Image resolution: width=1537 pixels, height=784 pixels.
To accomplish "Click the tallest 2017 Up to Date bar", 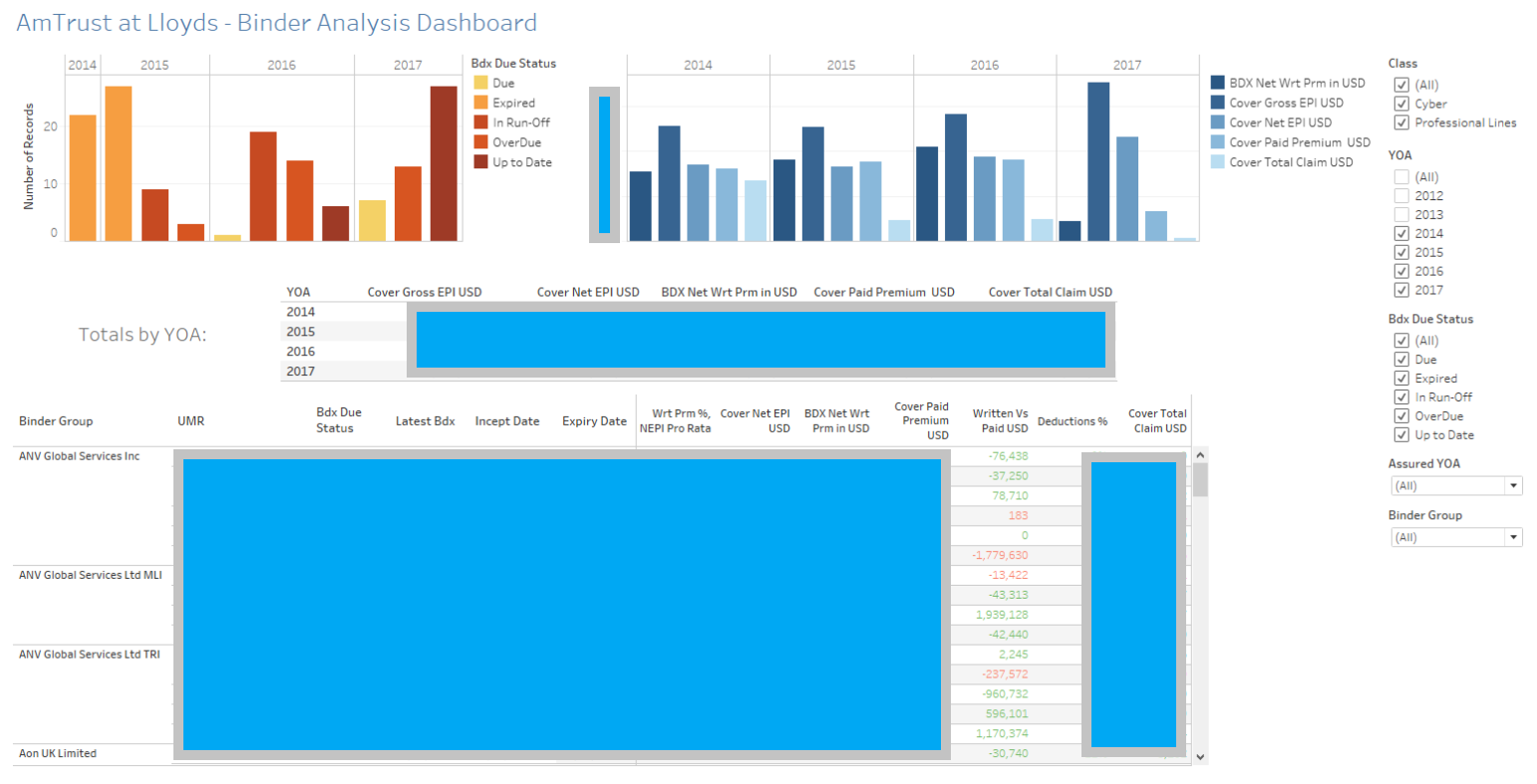I will tap(444, 163).
